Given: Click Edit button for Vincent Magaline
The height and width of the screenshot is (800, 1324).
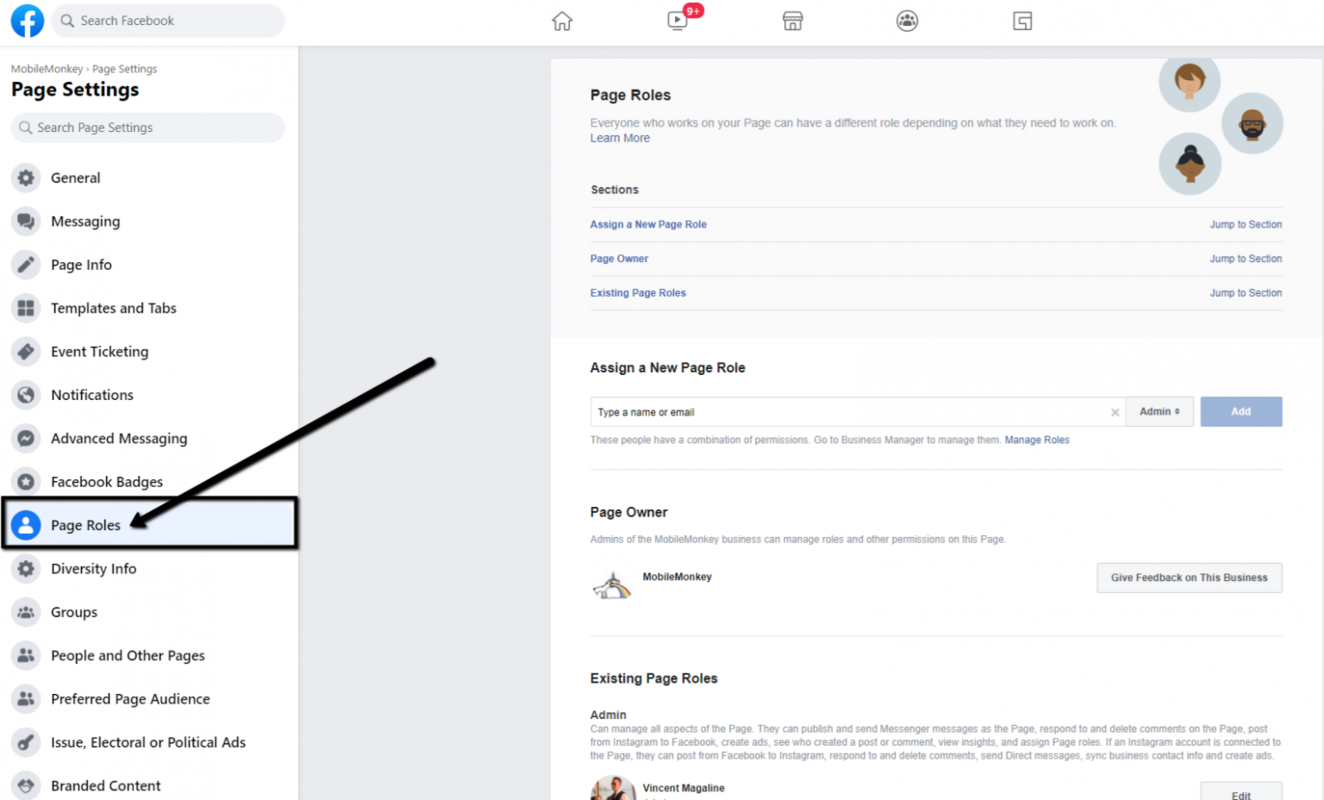Looking at the screenshot, I should [1241, 792].
